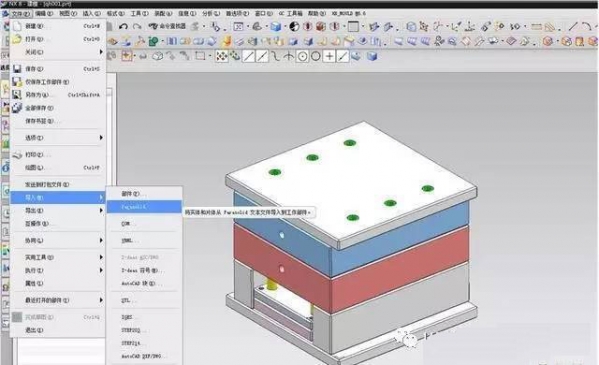This screenshot has height=365, width=599.
Task: Click the plus-sign snap point icon
Action: 329,57
